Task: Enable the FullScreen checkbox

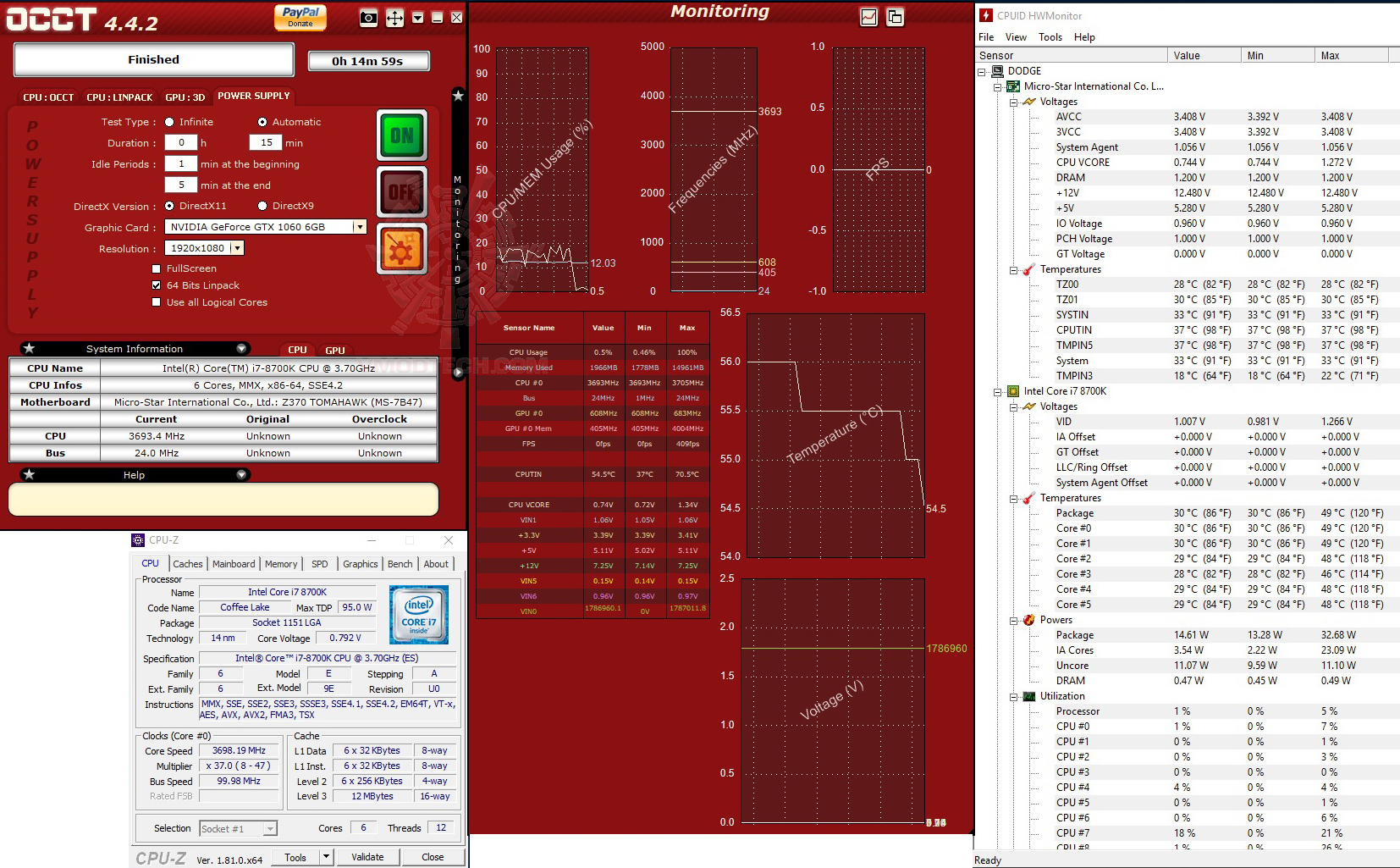Action: tap(156, 268)
